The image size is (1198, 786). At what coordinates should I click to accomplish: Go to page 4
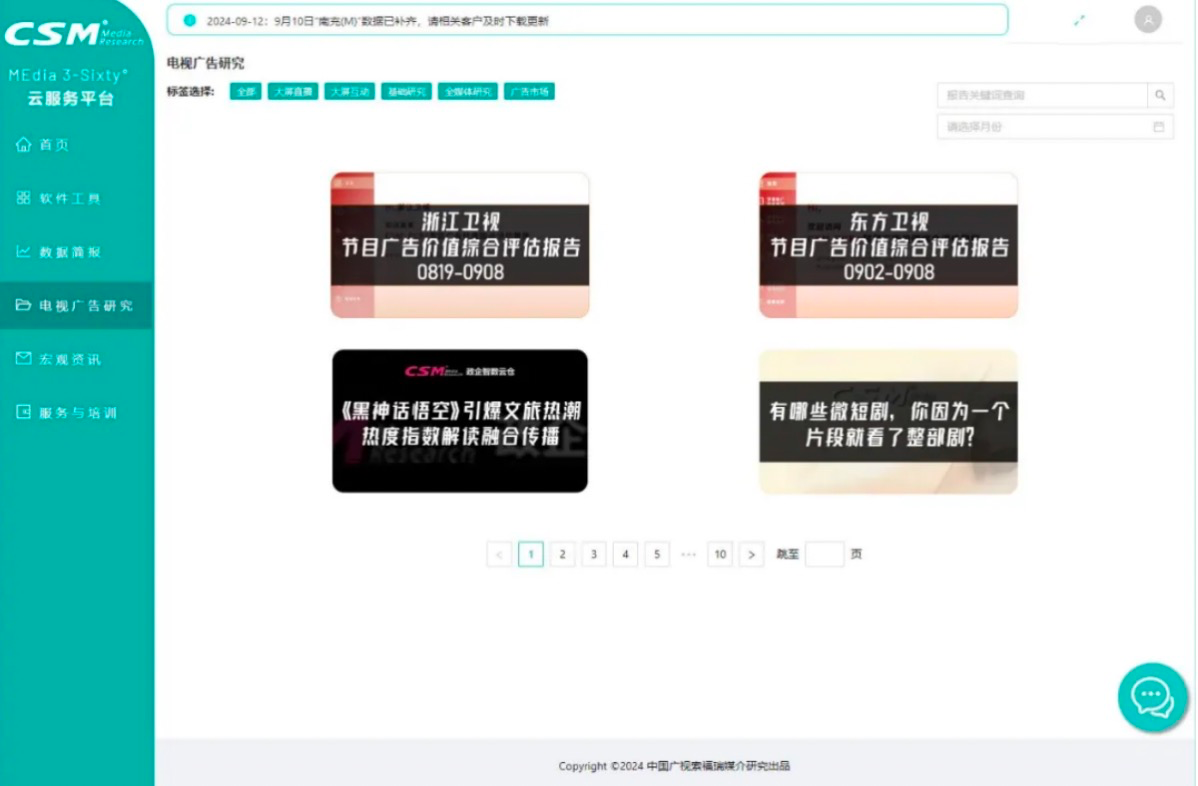[x=625, y=555]
